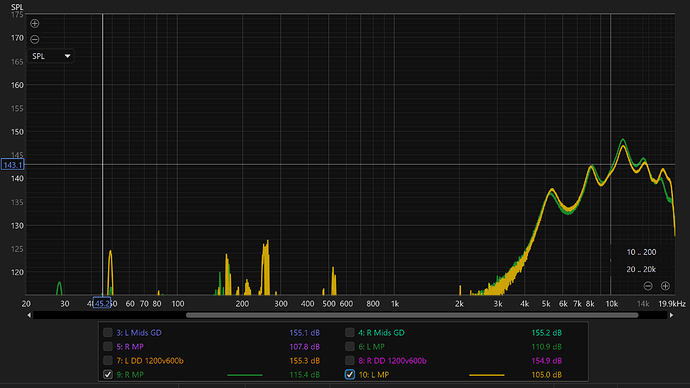Enable the 8: R DD 1200v600b checkbox
Image resolution: width=690 pixels, height=388 pixels.
tap(350, 361)
